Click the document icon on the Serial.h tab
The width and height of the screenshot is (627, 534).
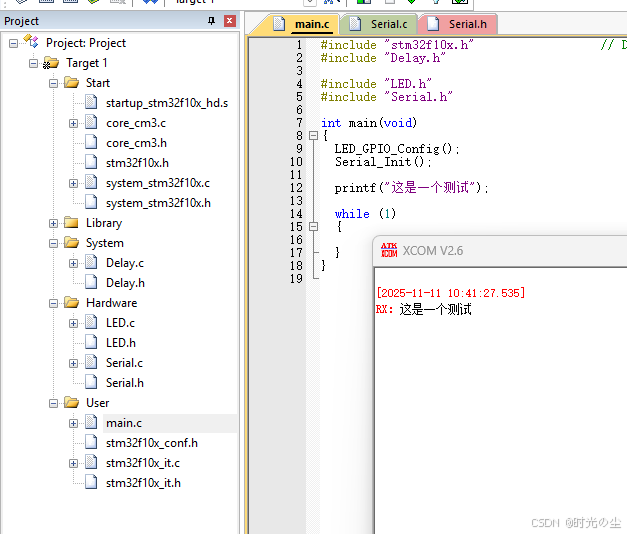433,24
